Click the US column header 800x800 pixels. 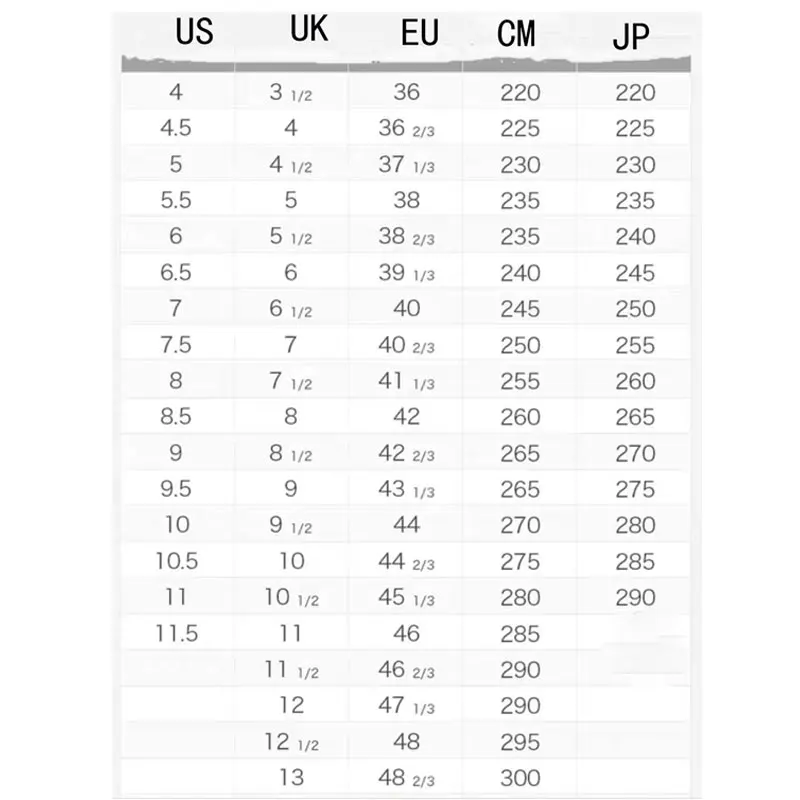pos(194,32)
